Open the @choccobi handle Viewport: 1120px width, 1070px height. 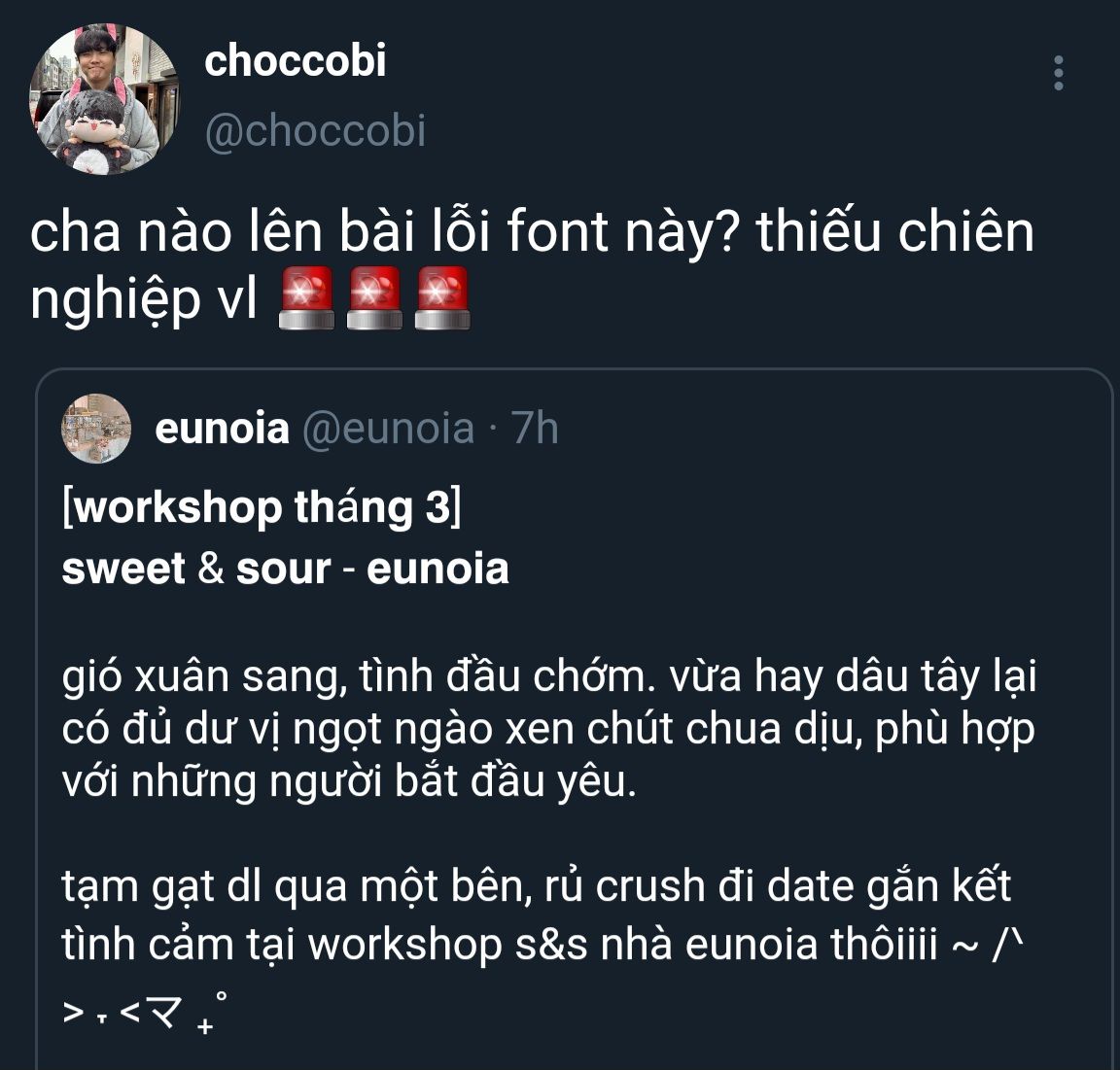315,131
